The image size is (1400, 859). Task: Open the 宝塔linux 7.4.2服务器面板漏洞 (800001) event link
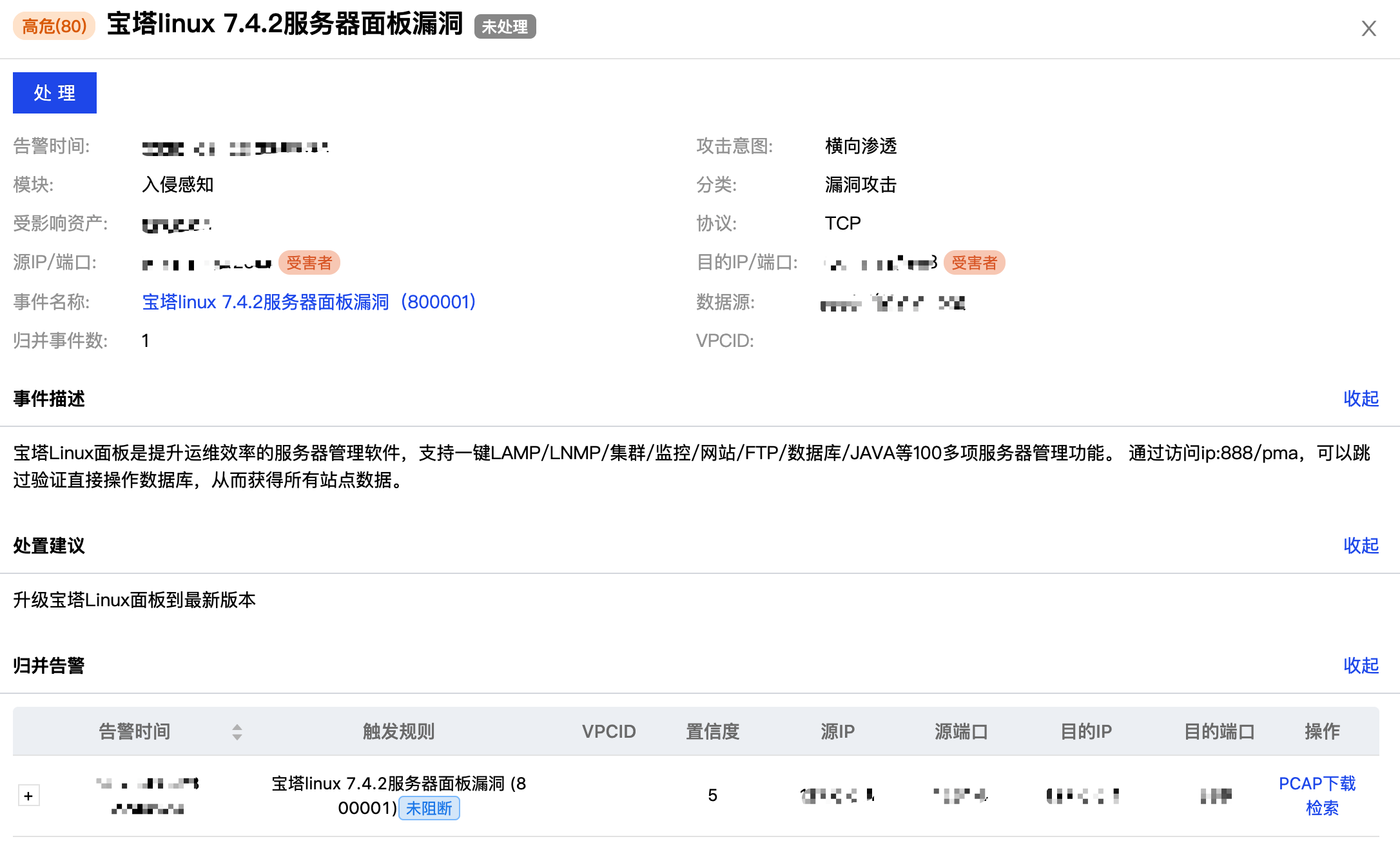[x=309, y=302]
